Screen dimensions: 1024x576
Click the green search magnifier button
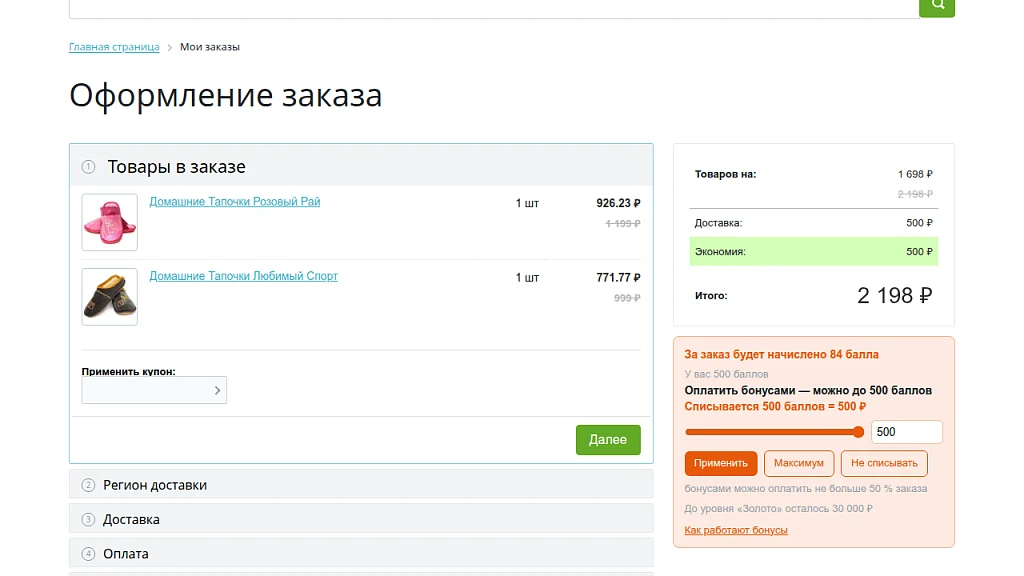pos(936,7)
